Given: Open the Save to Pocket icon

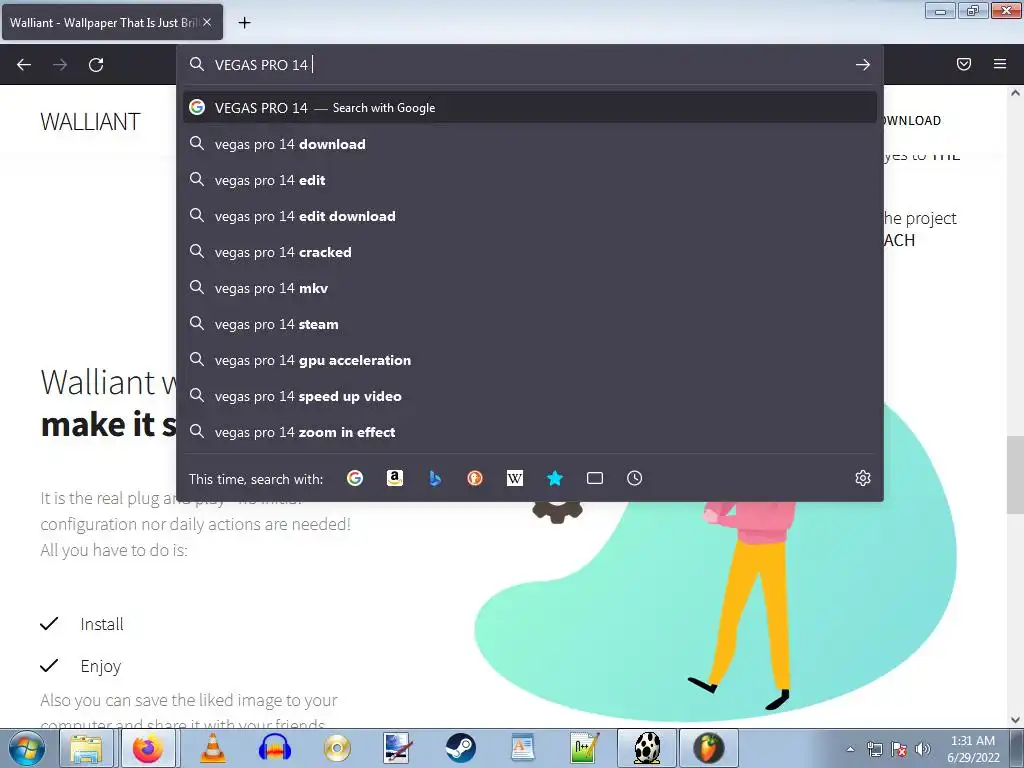Looking at the screenshot, I should tap(964, 64).
